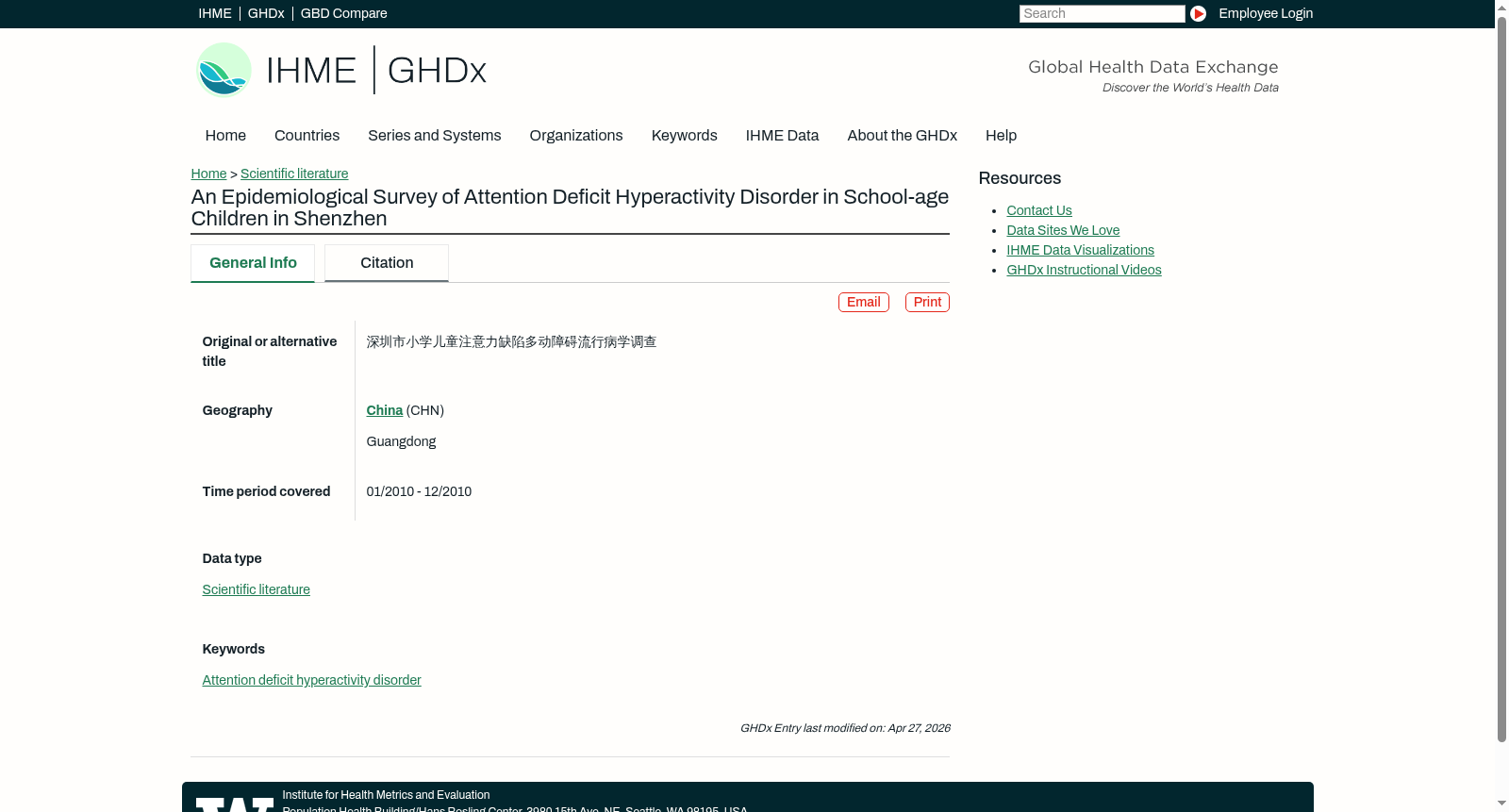Open the Keywords menu item
1509x812 pixels.
tap(684, 136)
